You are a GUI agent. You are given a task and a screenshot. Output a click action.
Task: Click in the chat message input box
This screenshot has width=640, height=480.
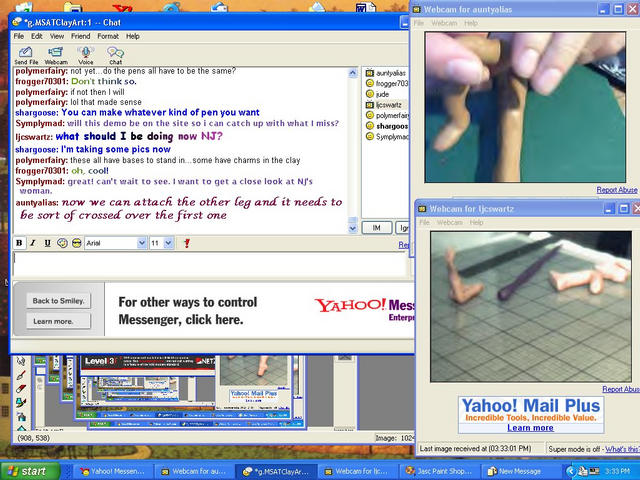point(210,264)
